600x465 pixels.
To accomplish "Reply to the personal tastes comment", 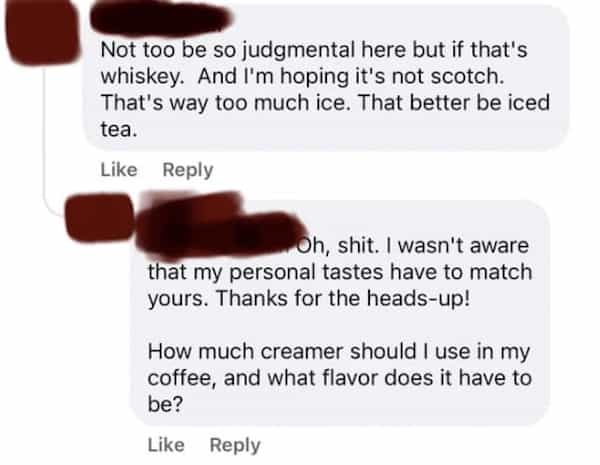I will 235,445.
